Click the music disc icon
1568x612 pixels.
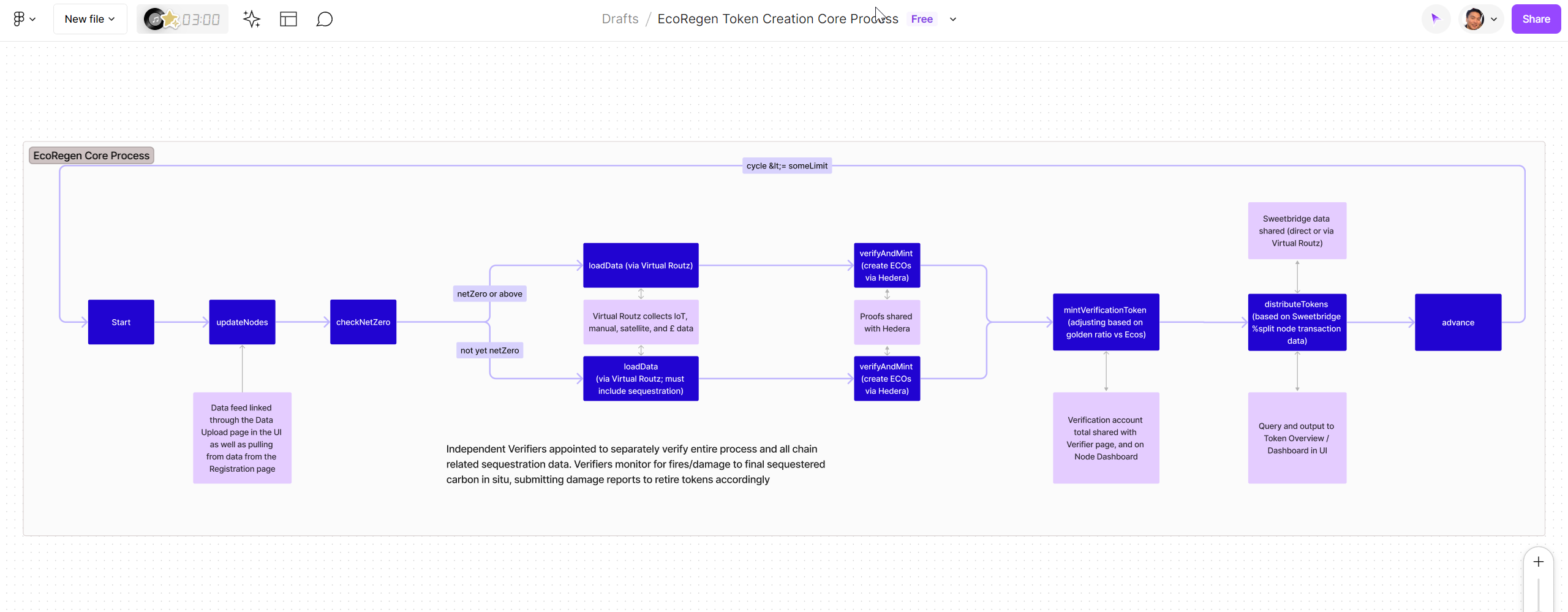click(x=155, y=19)
